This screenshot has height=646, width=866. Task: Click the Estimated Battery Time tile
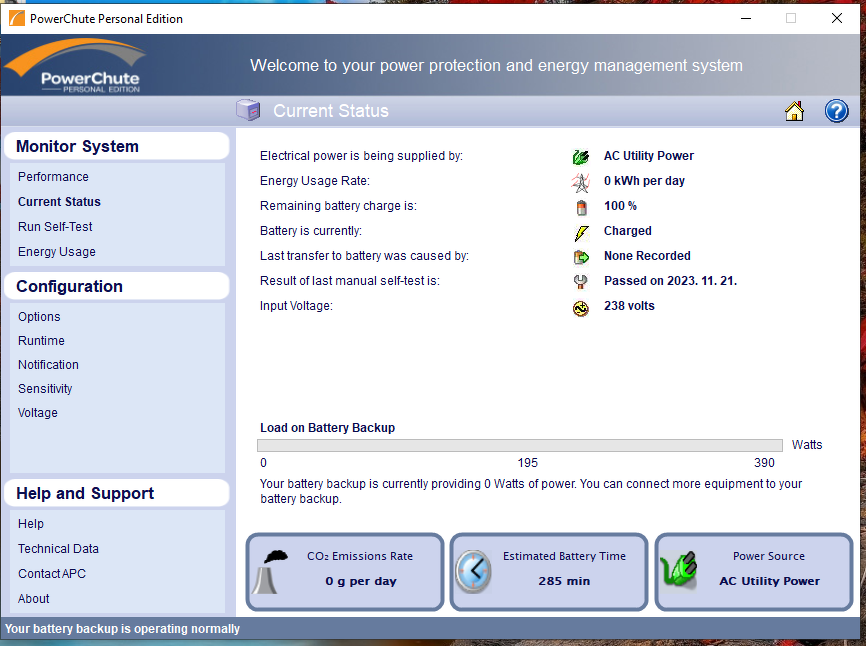pos(549,572)
